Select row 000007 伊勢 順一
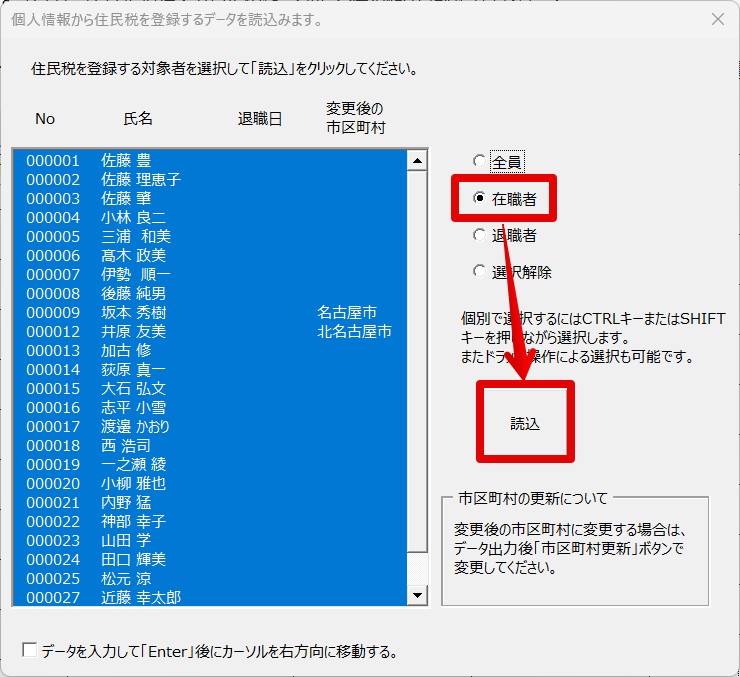 pos(210,274)
